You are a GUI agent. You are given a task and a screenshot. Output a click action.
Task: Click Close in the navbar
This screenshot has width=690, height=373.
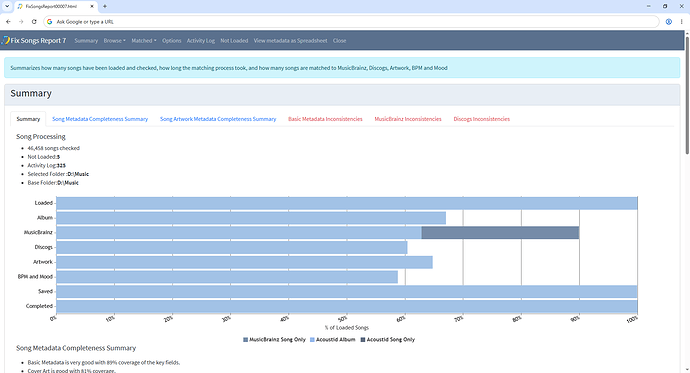pos(339,40)
